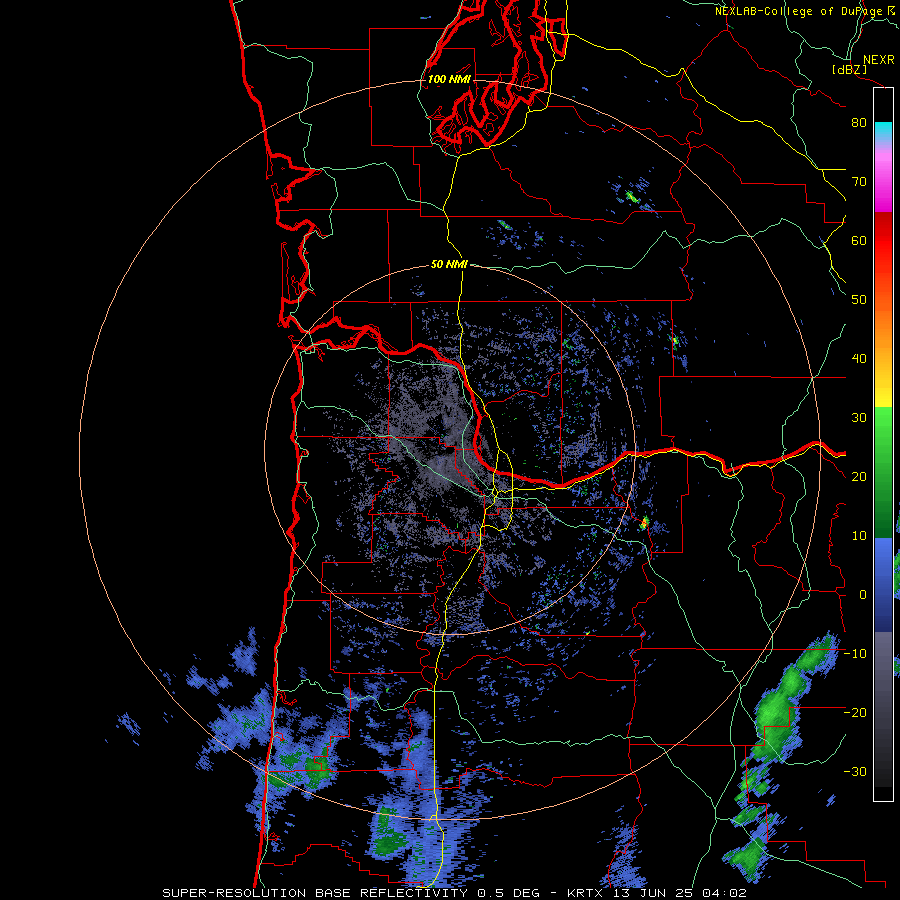Click the KRTX station identifier
The image size is (900, 900).
tap(585, 893)
